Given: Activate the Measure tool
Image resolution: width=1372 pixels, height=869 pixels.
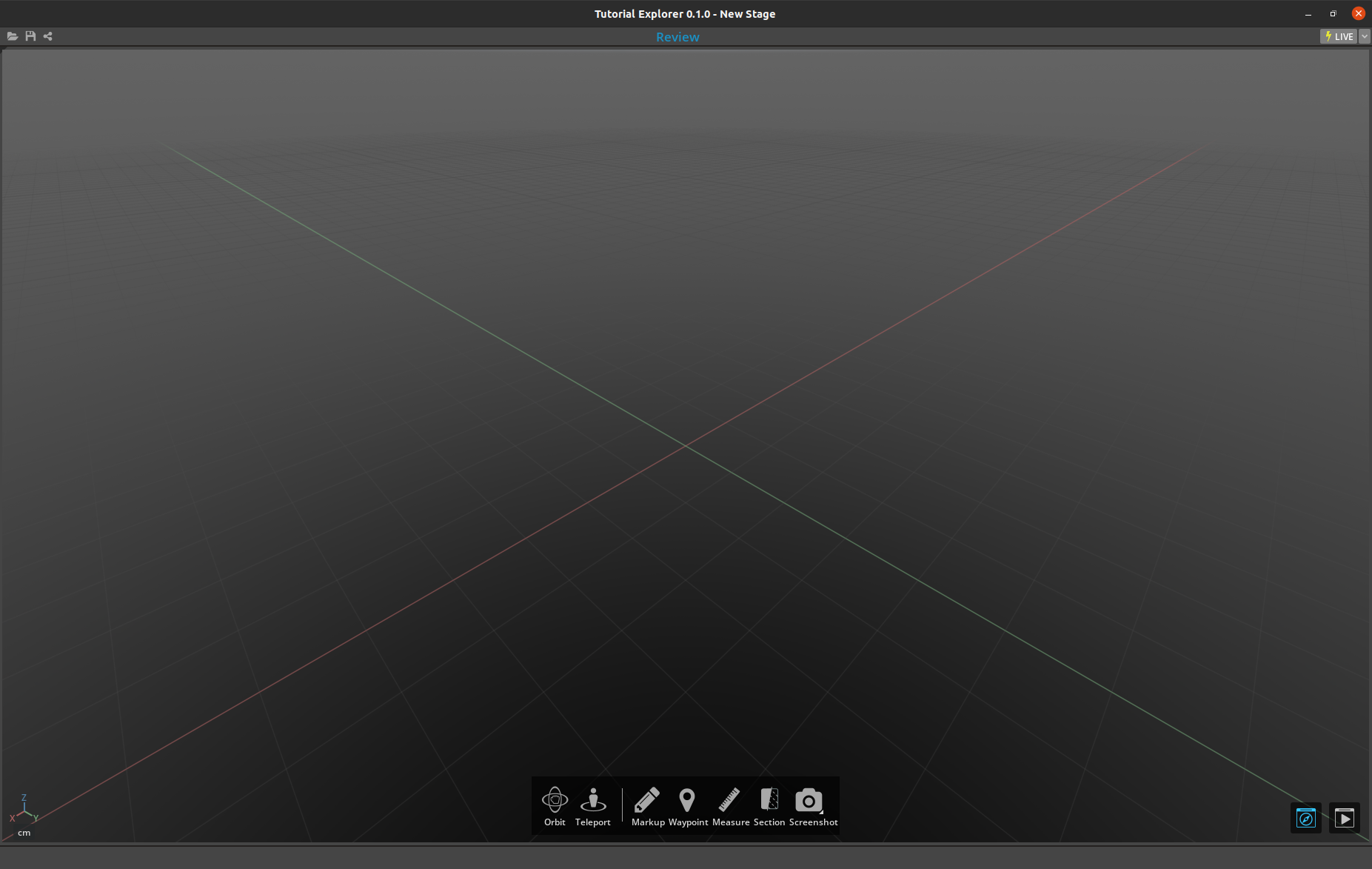Looking at the screenshot, I should pos(730,800).
